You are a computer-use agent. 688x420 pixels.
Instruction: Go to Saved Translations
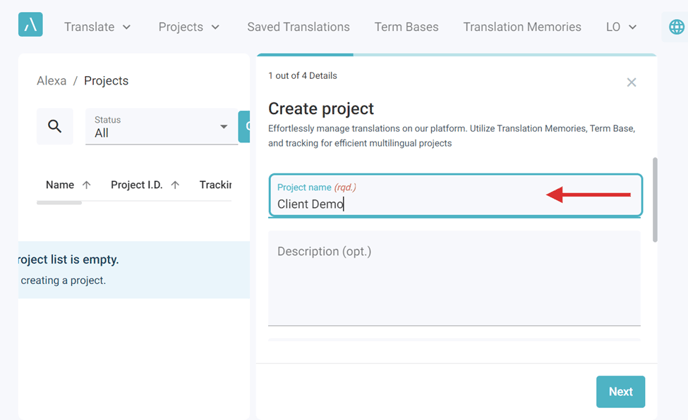pos(298,27)
